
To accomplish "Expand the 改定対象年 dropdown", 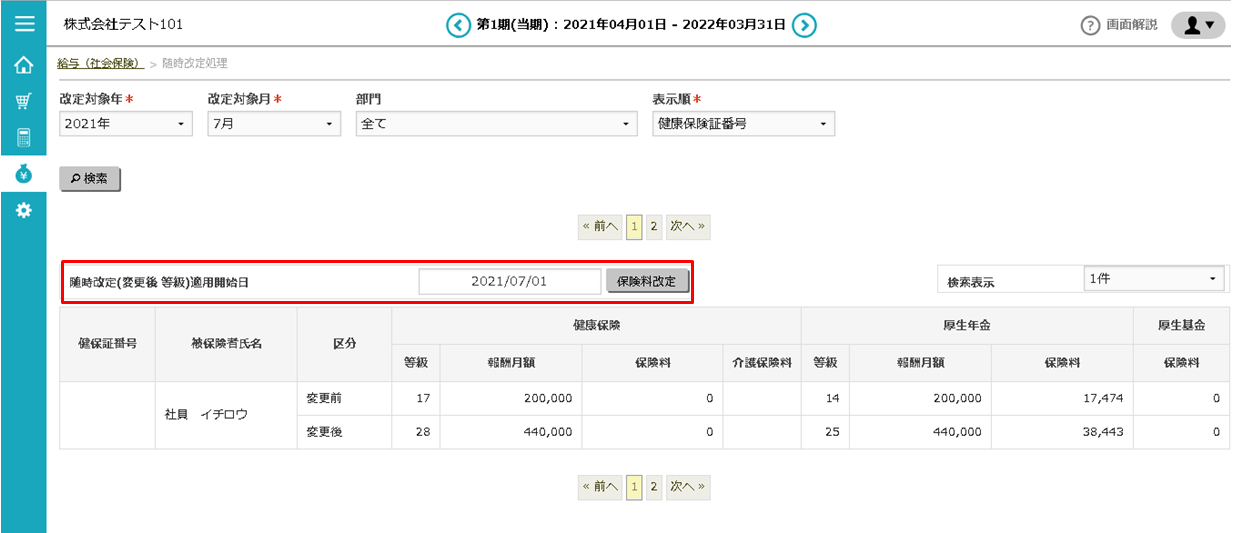I will pos(125,124).
